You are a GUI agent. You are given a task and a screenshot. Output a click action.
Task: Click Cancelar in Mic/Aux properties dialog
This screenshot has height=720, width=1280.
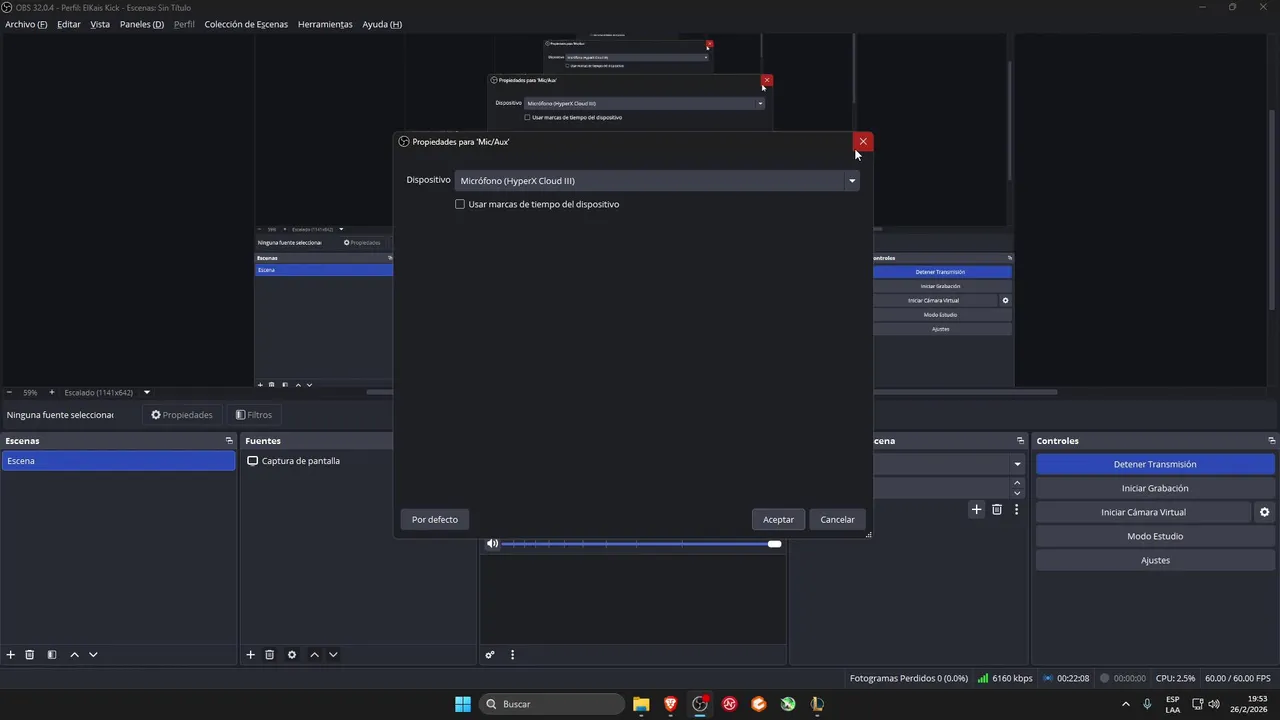click(838, 520)
